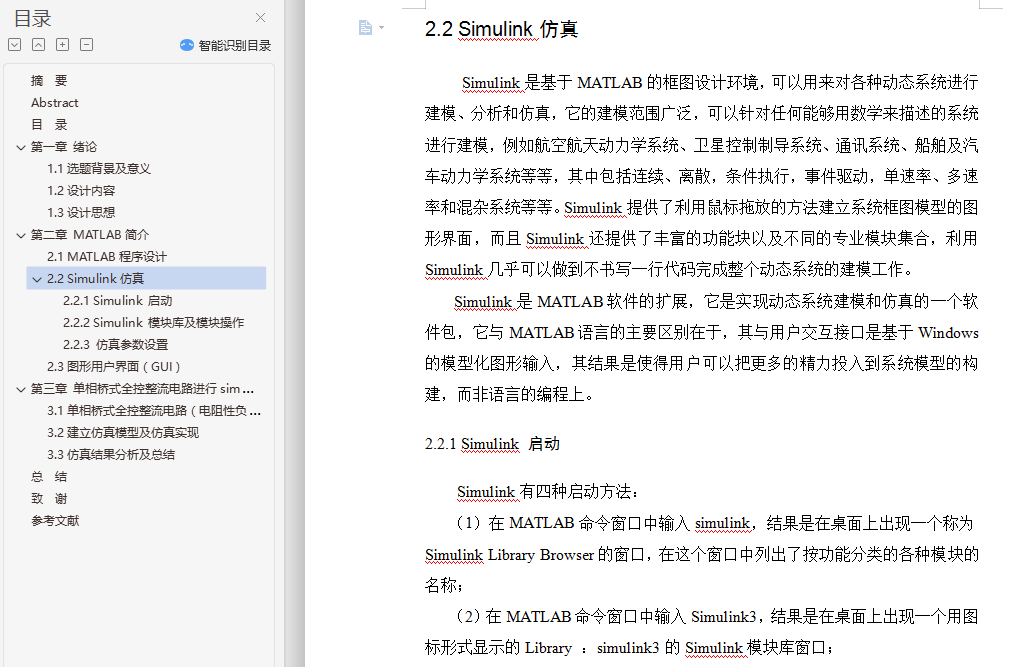Go to Abstract in outline
The width and height of the screenshot is (1011, 667).
click(55, 103)
